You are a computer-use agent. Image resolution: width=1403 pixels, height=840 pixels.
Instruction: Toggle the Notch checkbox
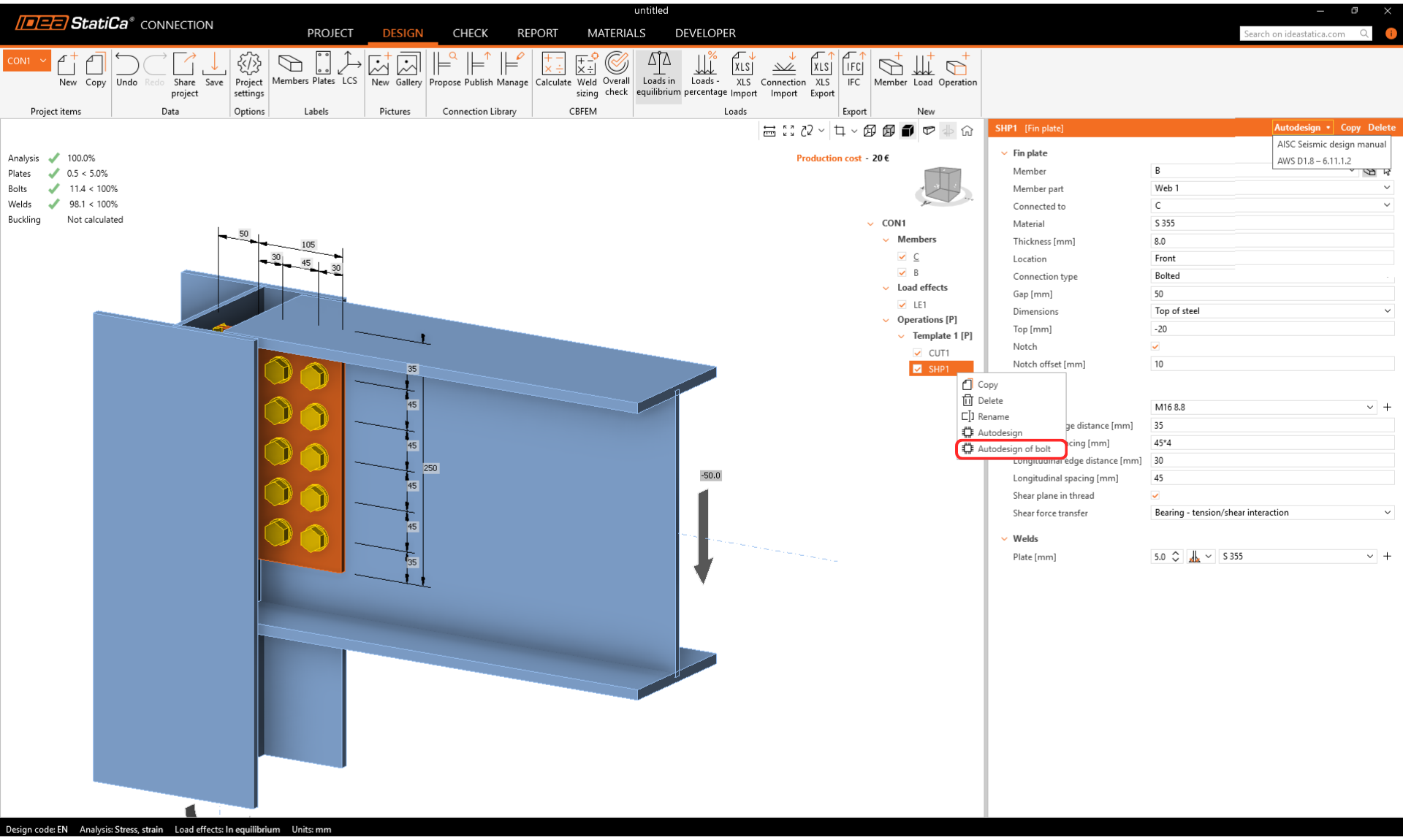pyautogui.click(x=1155, y=347)
